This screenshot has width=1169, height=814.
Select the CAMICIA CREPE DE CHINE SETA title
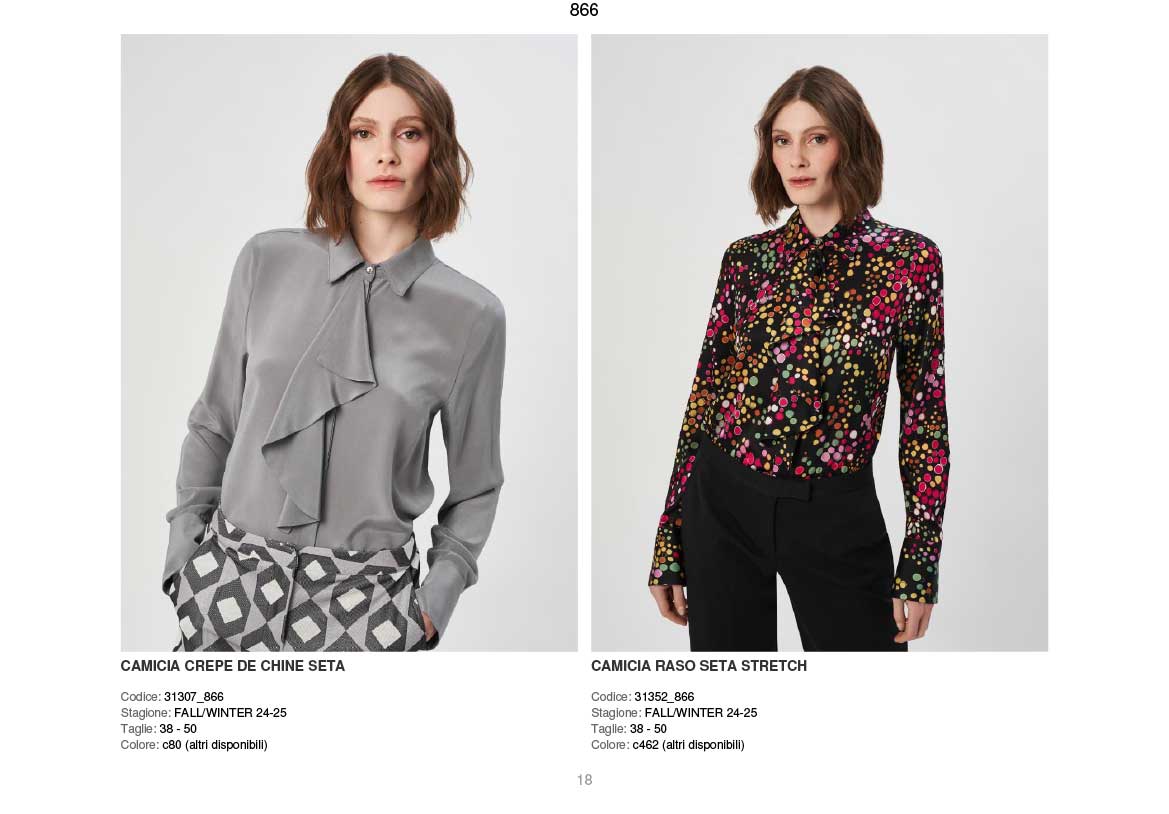233,666
